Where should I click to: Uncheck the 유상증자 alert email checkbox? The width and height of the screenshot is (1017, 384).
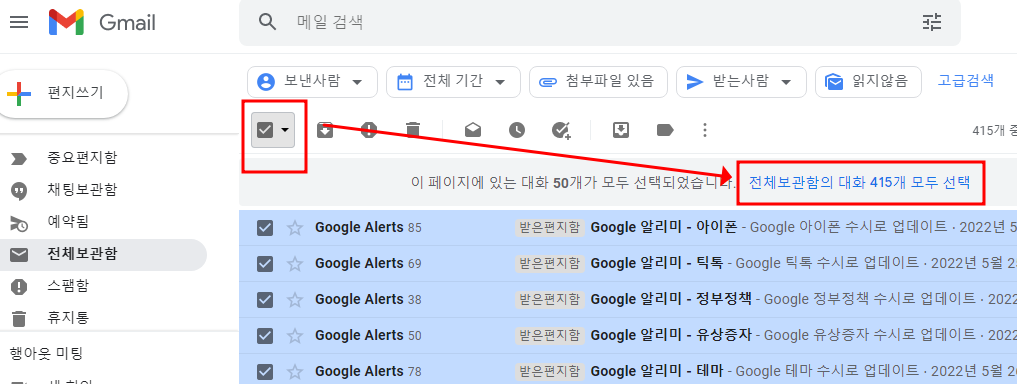point(265,335)
